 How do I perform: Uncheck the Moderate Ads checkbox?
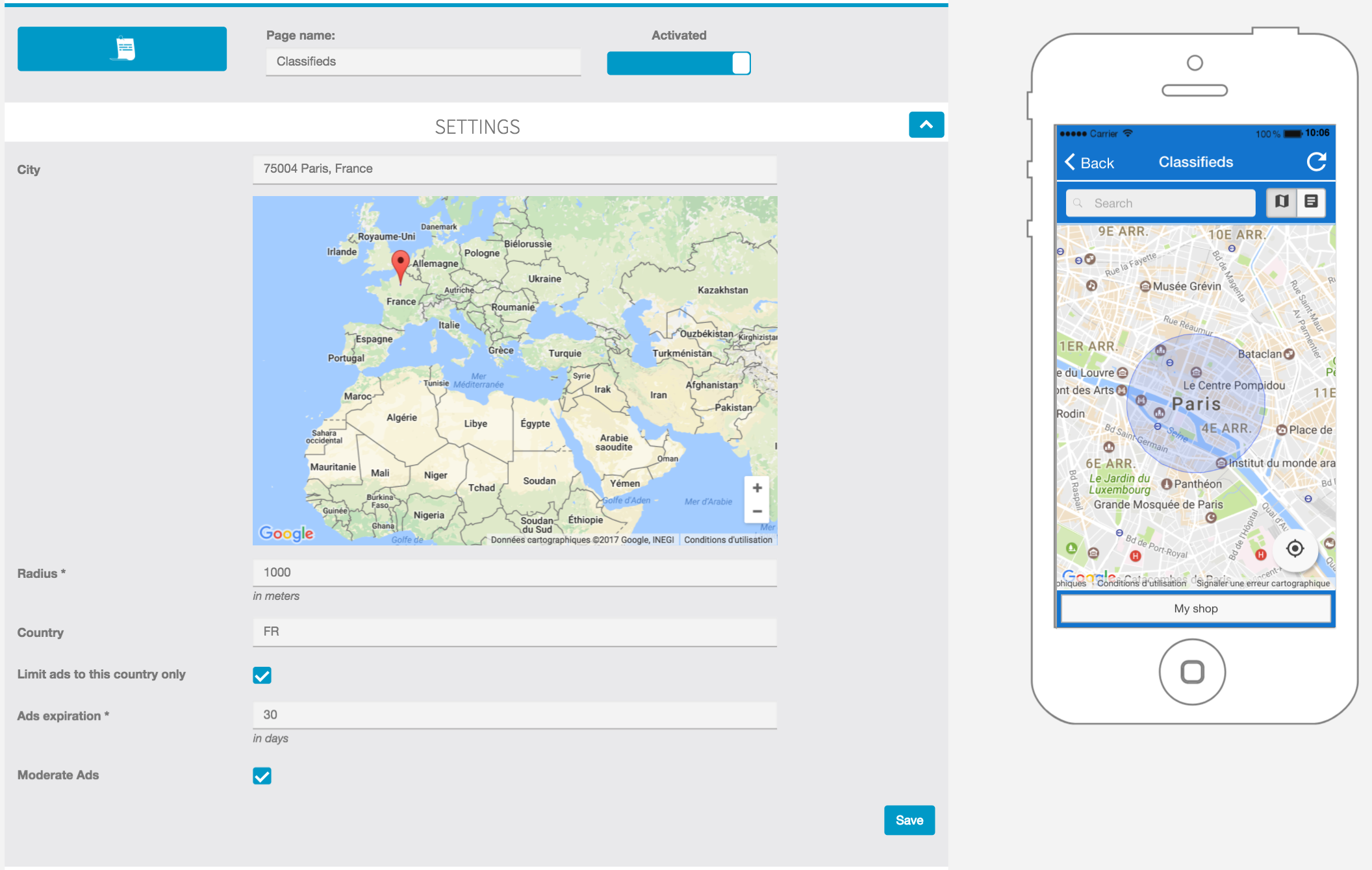point(262,776)
